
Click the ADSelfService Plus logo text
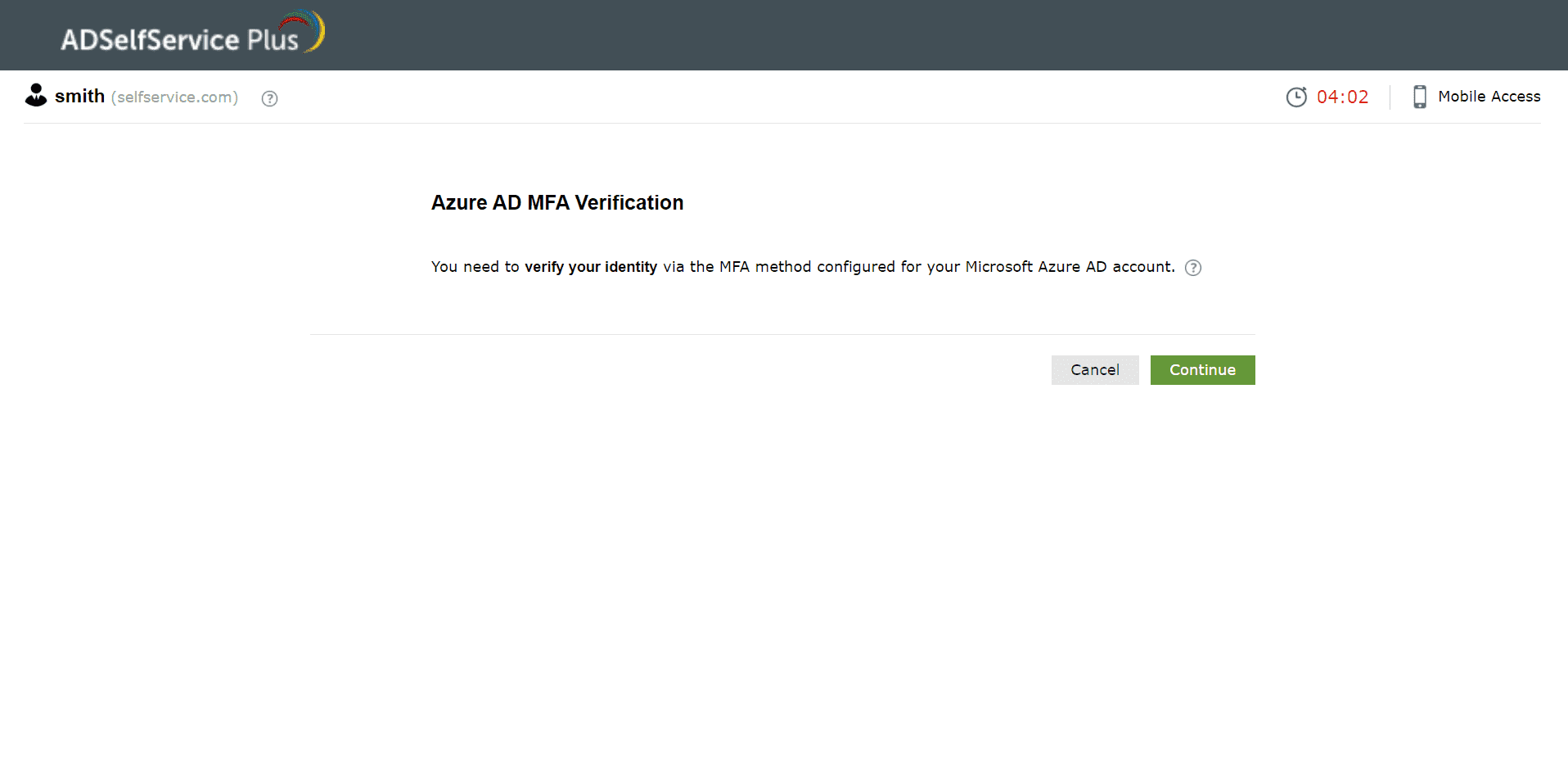179,39
